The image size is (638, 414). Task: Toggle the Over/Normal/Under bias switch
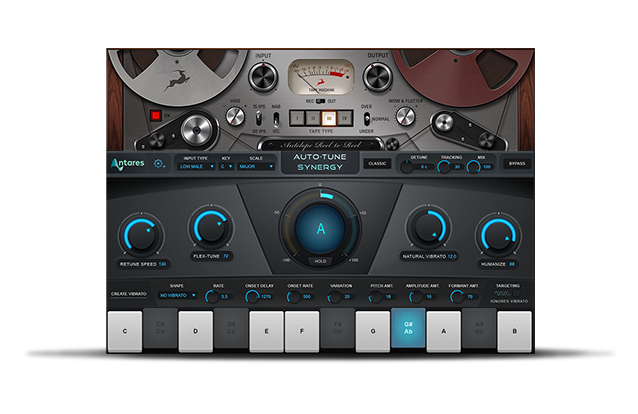tap(367, 118)
